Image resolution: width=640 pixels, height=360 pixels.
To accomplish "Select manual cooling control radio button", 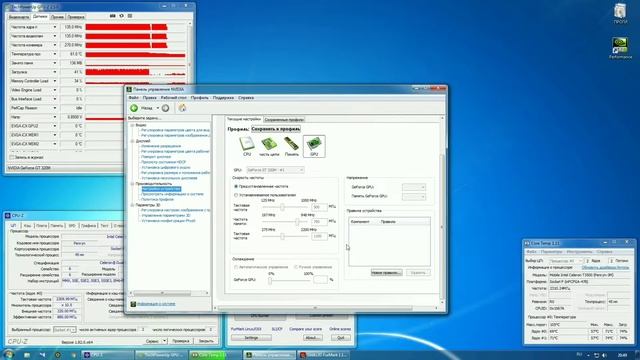I will [296, 267].
